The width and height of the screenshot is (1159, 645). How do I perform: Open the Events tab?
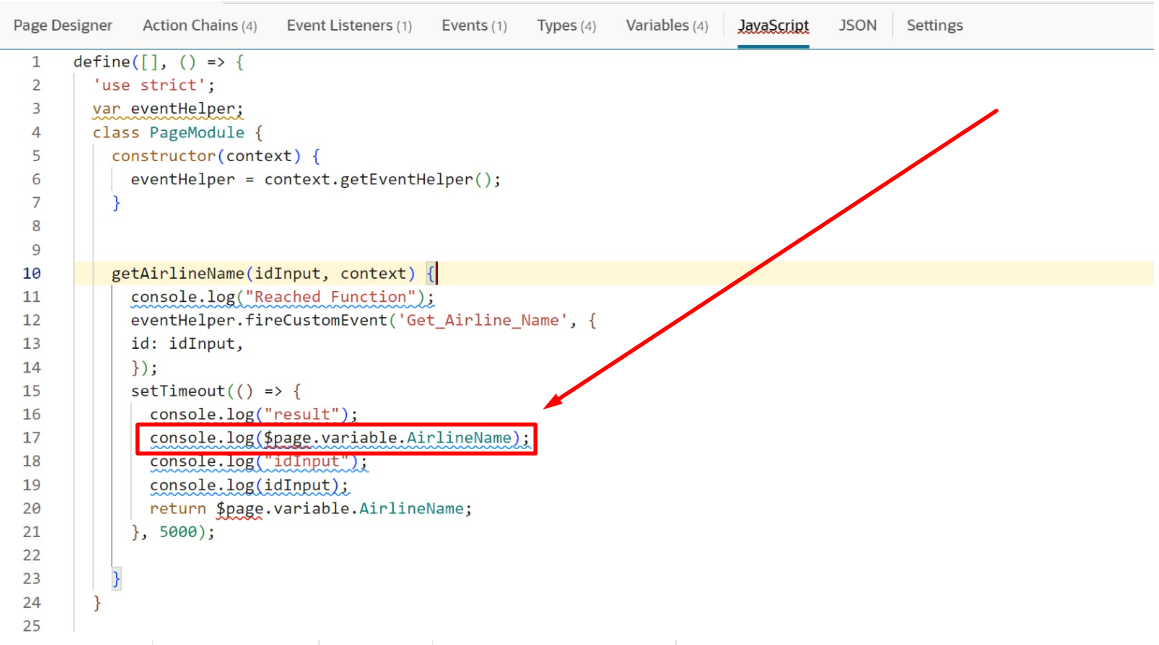coord(474,25)
